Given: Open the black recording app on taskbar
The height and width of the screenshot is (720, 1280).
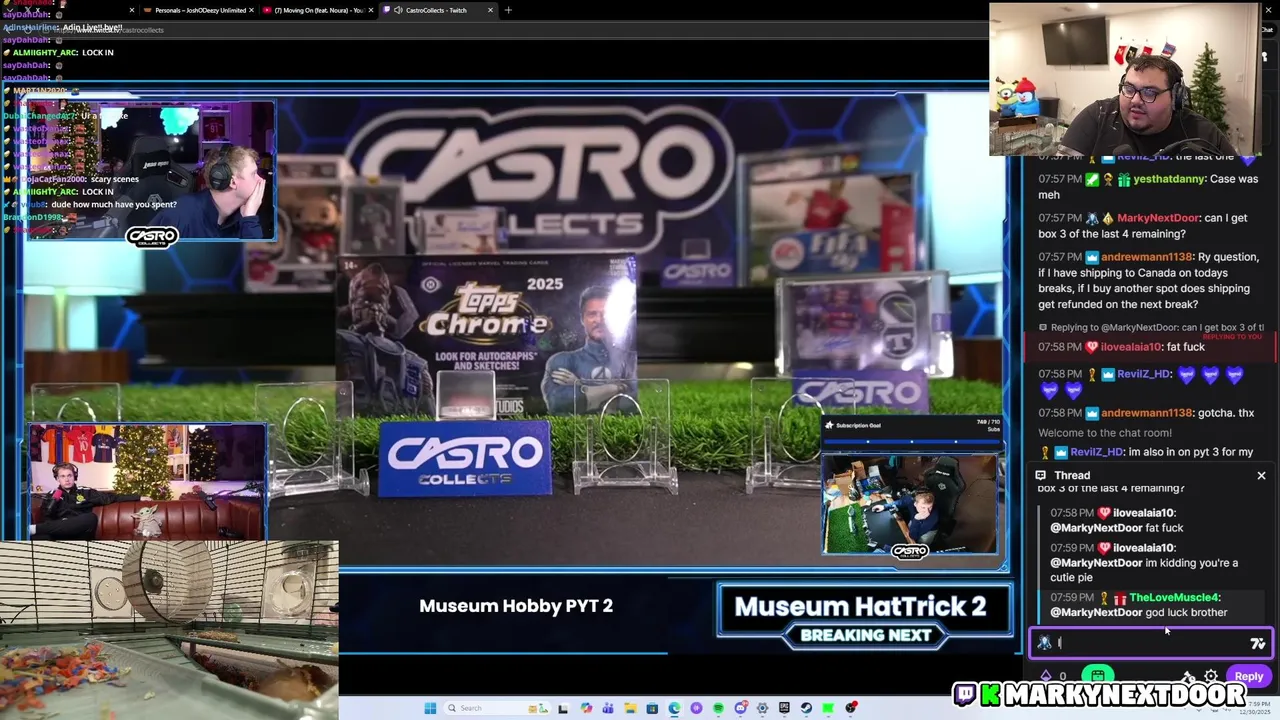Looking at the screenshot, I should (851, 708).
